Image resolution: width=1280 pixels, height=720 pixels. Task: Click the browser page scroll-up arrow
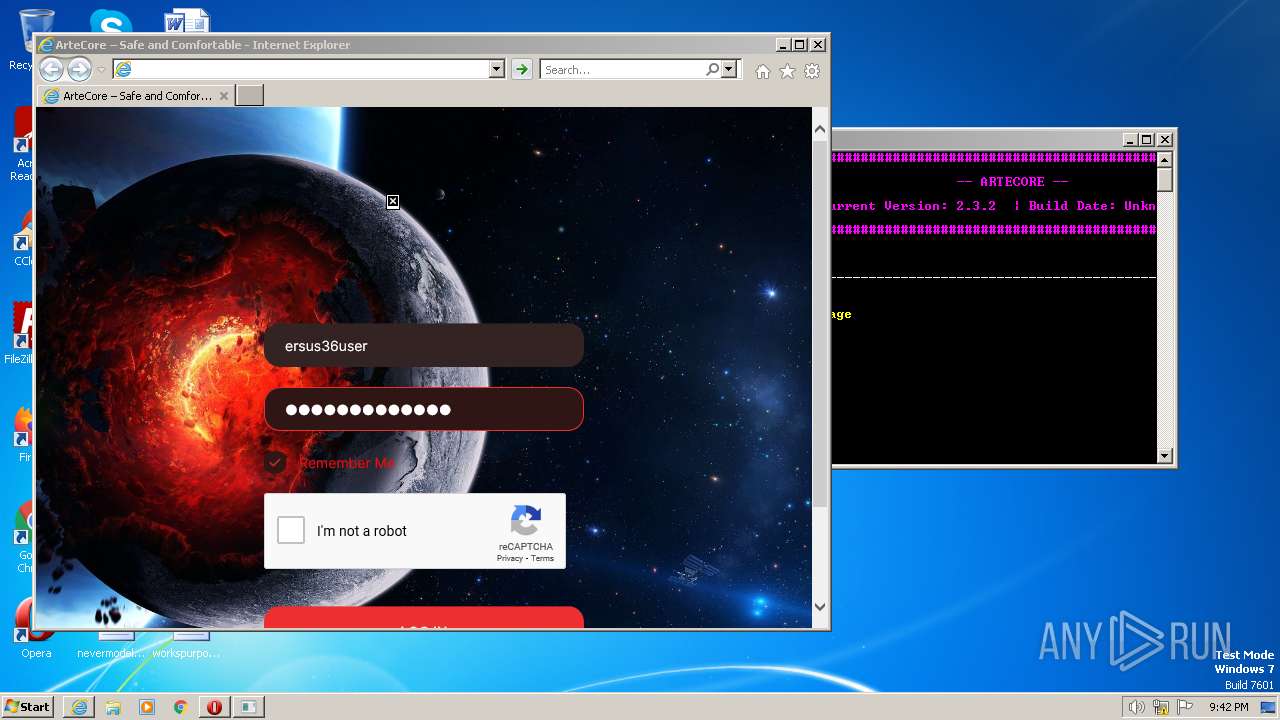click(x=820, y=129)
